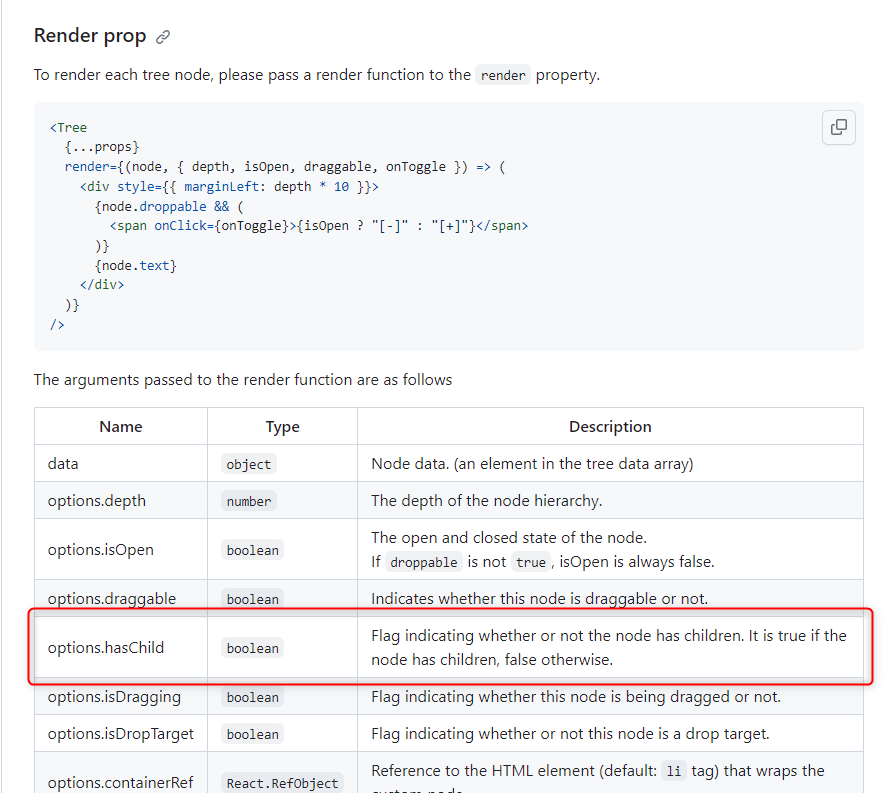Select the "options.isDropTarget" name cell
Screen dimensions: 896x793
click(121, 734)
